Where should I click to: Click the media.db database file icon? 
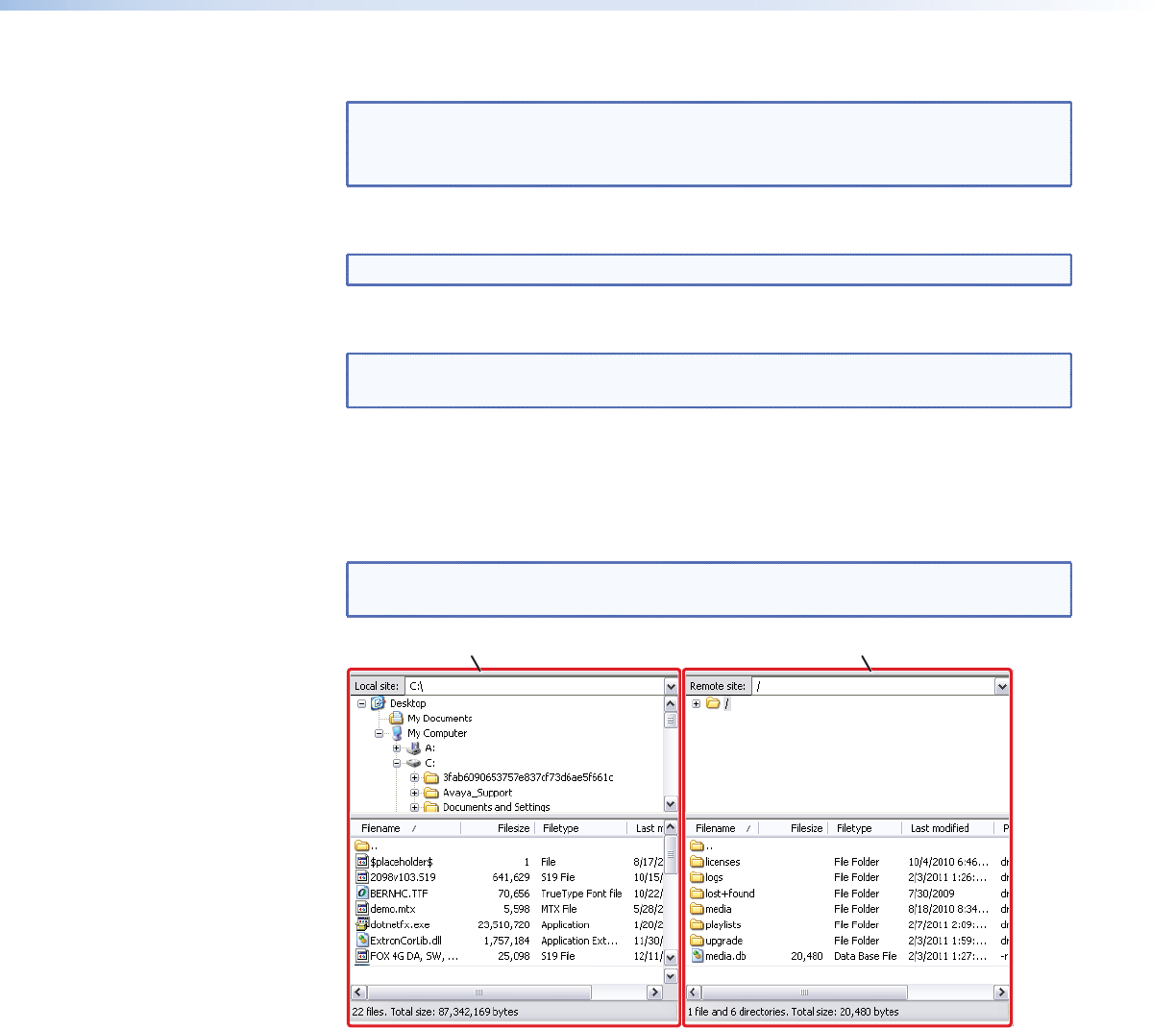point(698,956)
